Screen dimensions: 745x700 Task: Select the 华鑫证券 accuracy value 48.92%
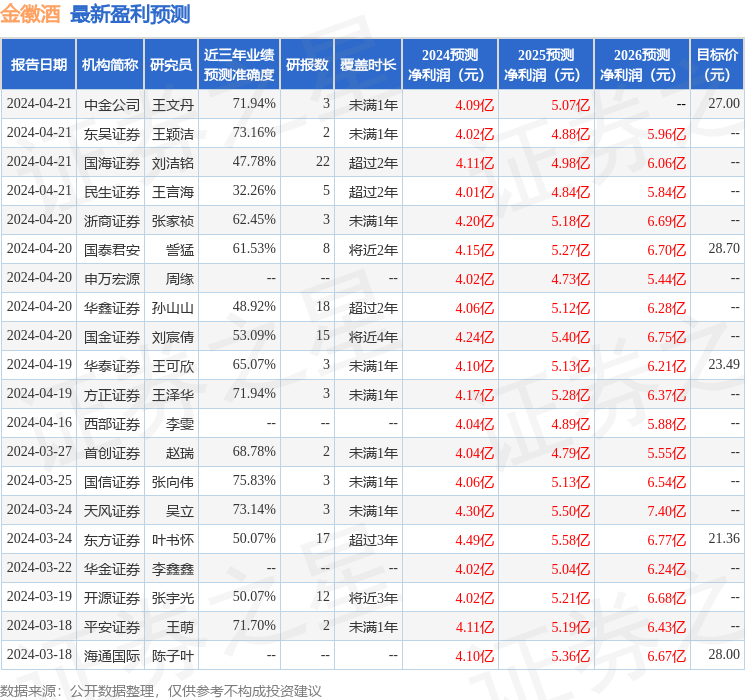[254, 307]
